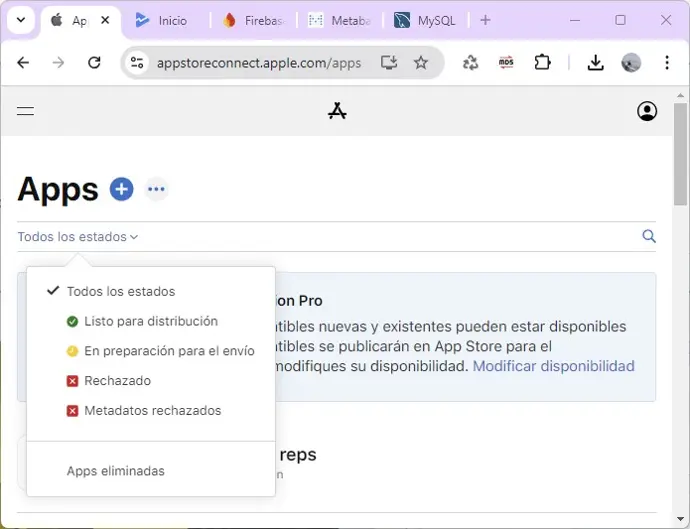Switch to the Metabase tab
This screenshot has height=529, width=690.
(340, 20)
